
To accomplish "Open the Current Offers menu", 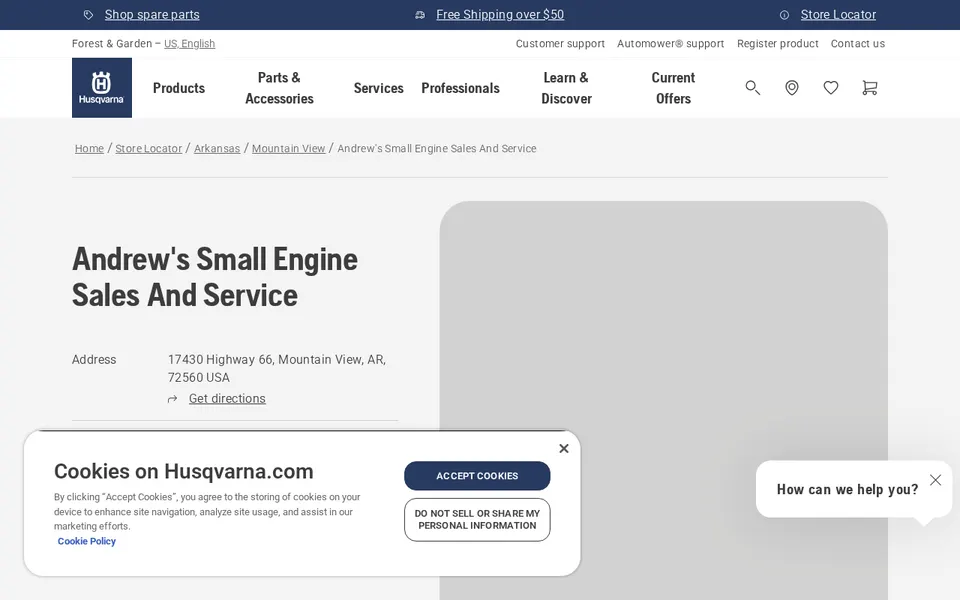I will click(673, 88).
